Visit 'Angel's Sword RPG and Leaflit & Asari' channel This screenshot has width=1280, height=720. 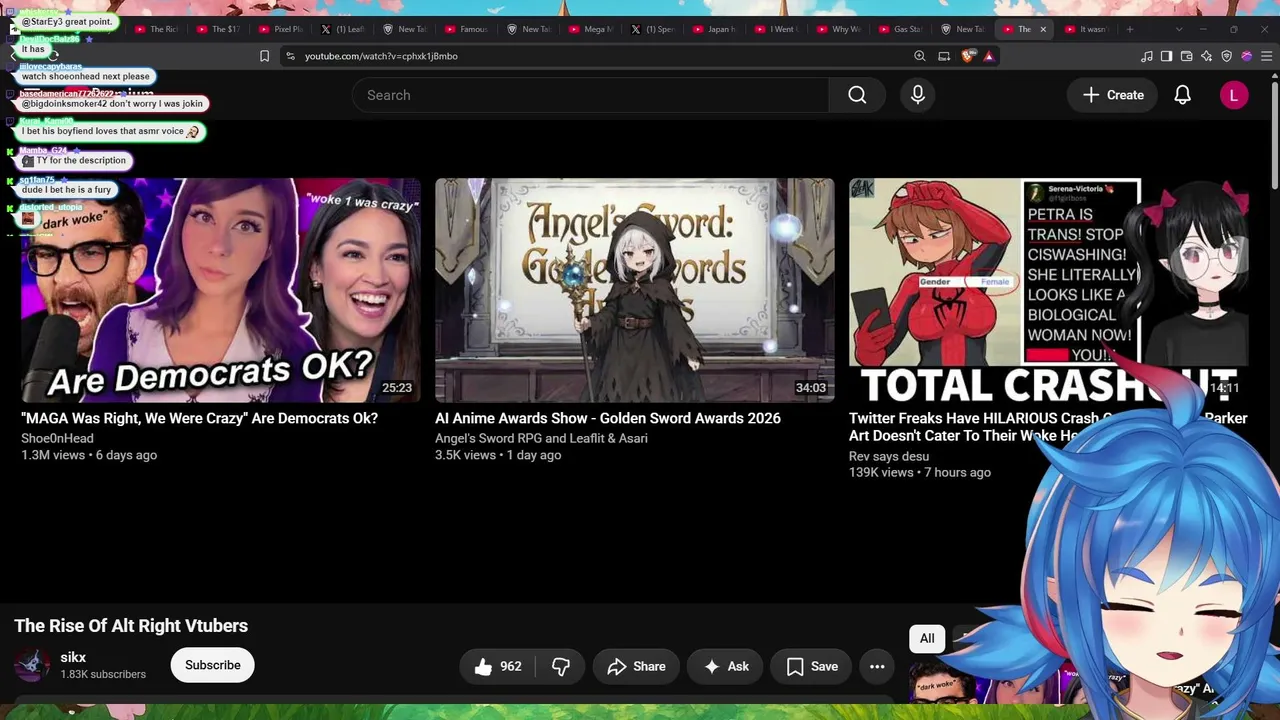click(541, 438)
